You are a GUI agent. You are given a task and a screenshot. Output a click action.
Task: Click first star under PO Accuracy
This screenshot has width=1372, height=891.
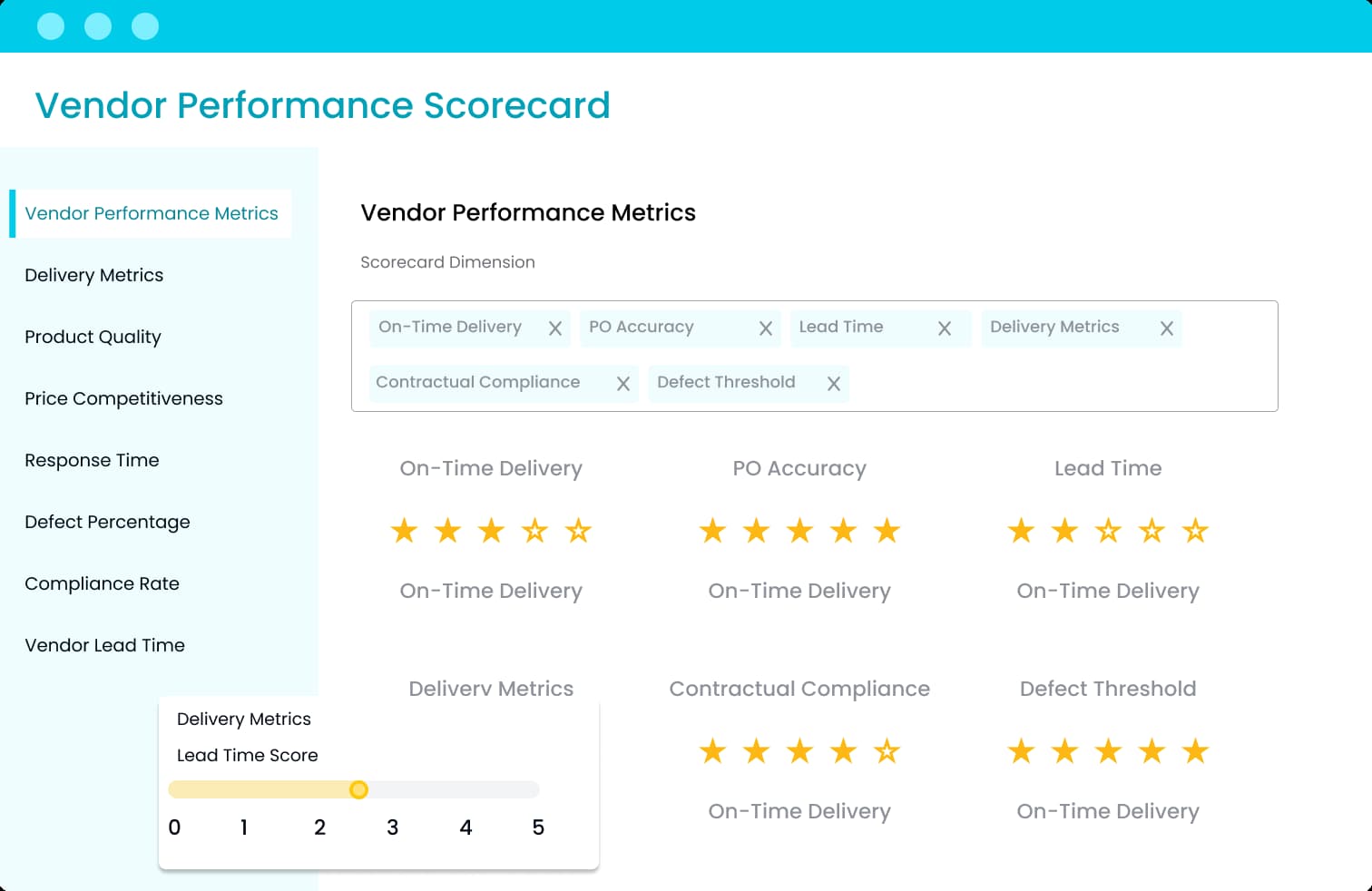point(712,531)
